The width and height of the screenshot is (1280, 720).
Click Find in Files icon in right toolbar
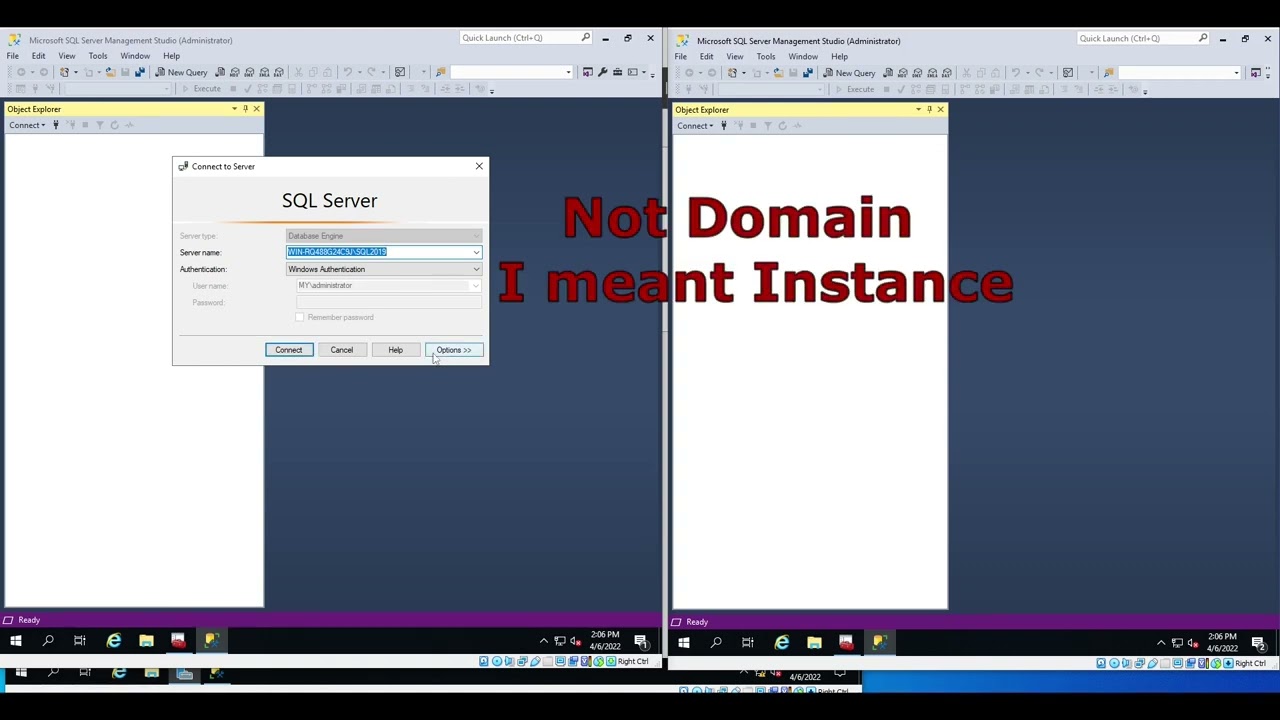1108,73
